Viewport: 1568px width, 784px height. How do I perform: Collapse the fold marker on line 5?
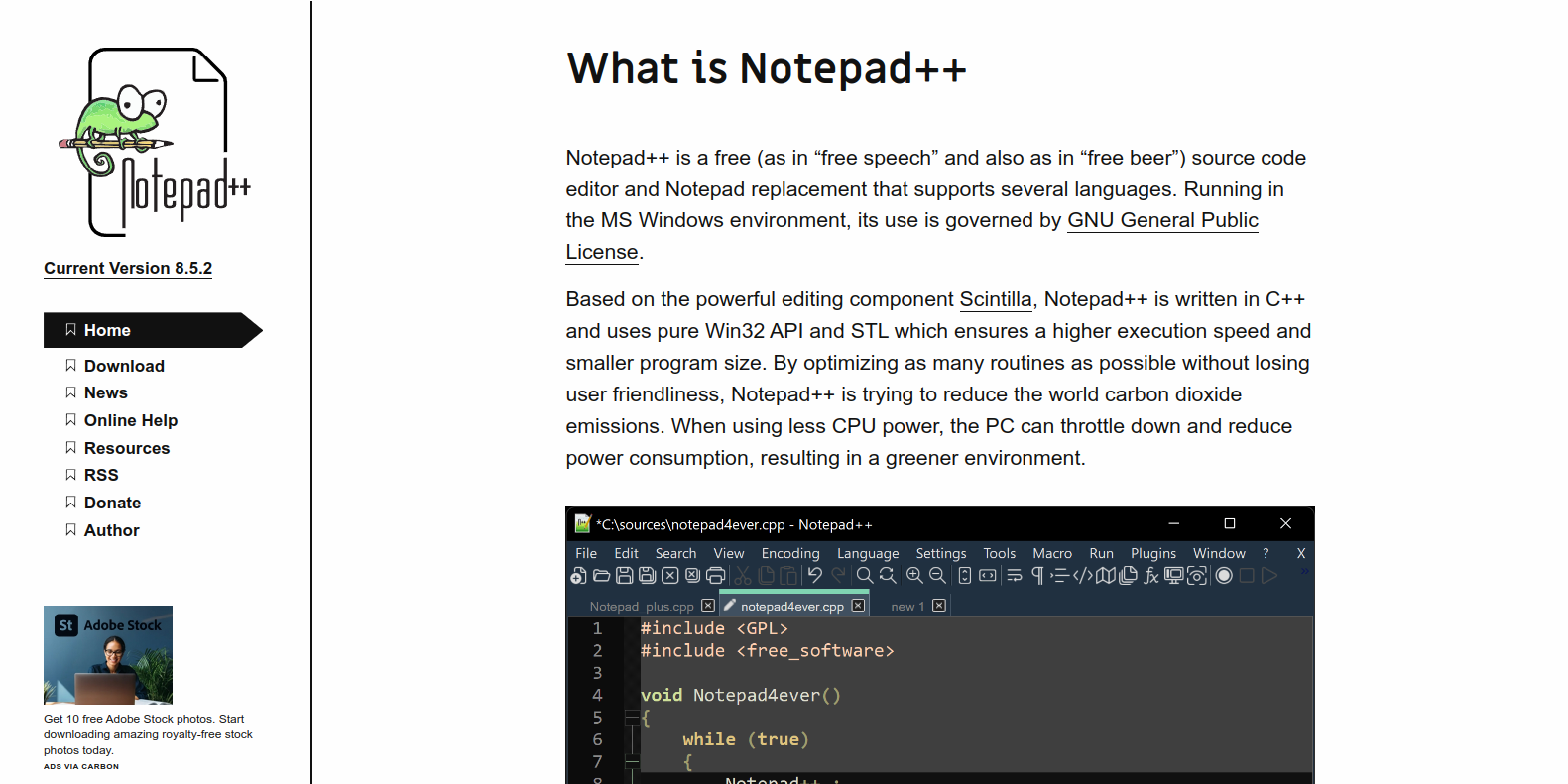tap(631, 717)
